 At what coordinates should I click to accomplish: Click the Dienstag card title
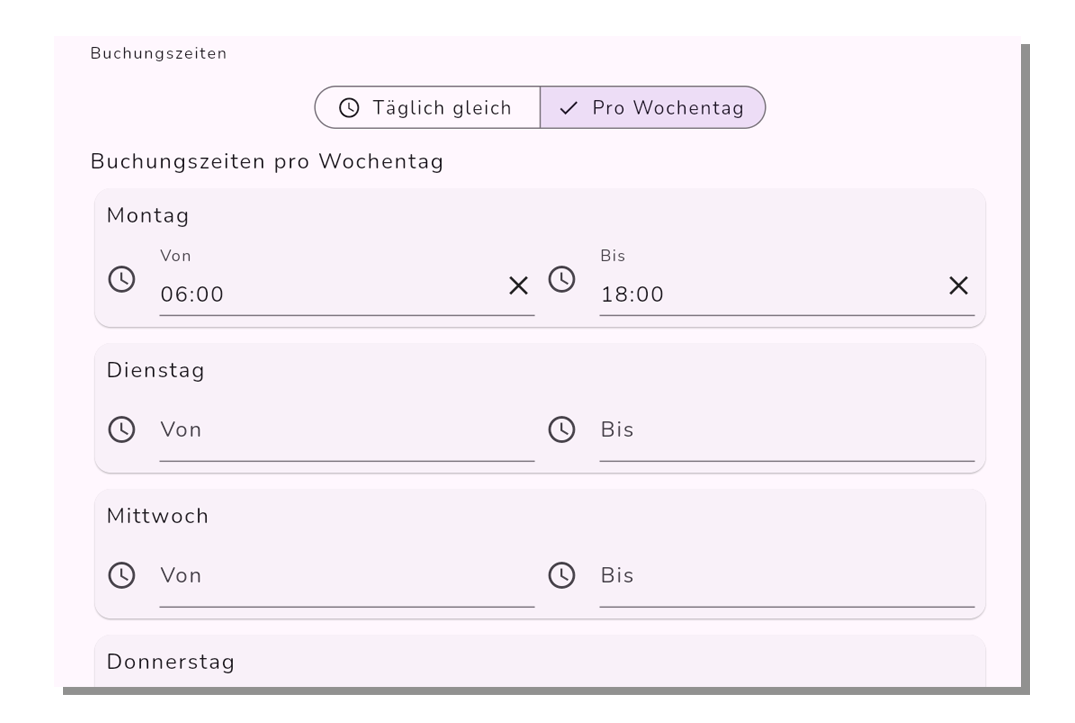pyautogui.click(x=156, y=370)
